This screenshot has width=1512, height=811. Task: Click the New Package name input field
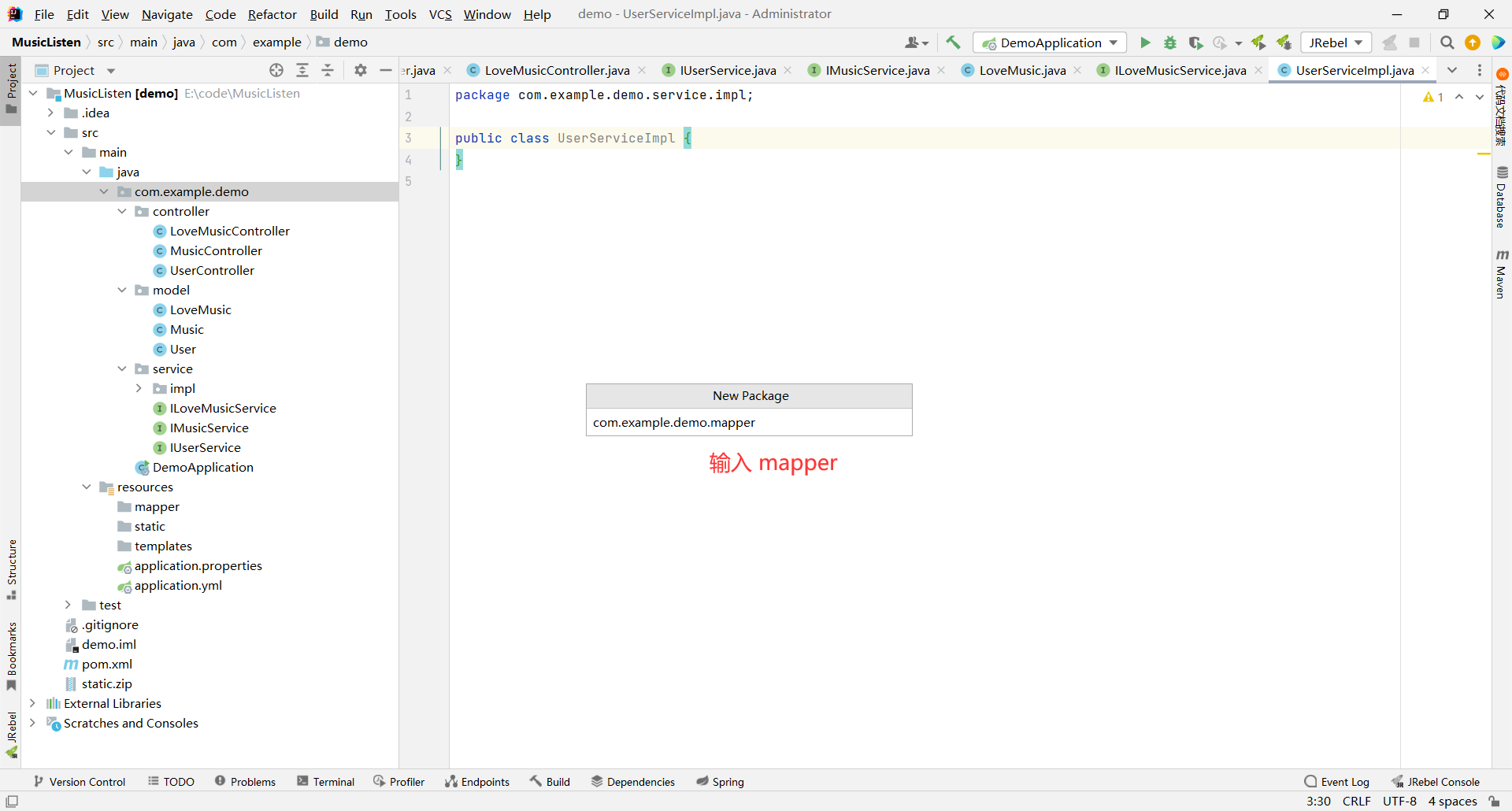pyautogui.click(x=749, y=422)
